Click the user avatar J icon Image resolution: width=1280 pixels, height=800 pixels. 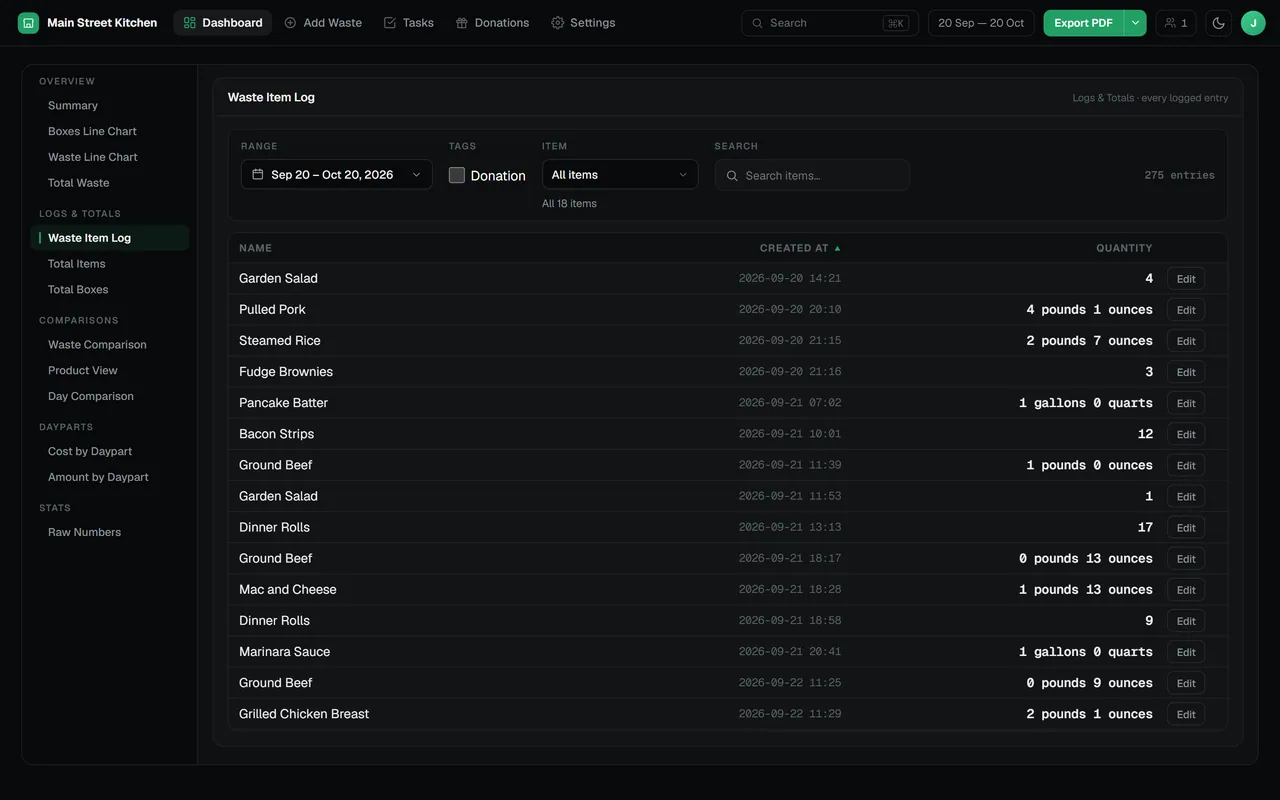[x=1253, y=23]
